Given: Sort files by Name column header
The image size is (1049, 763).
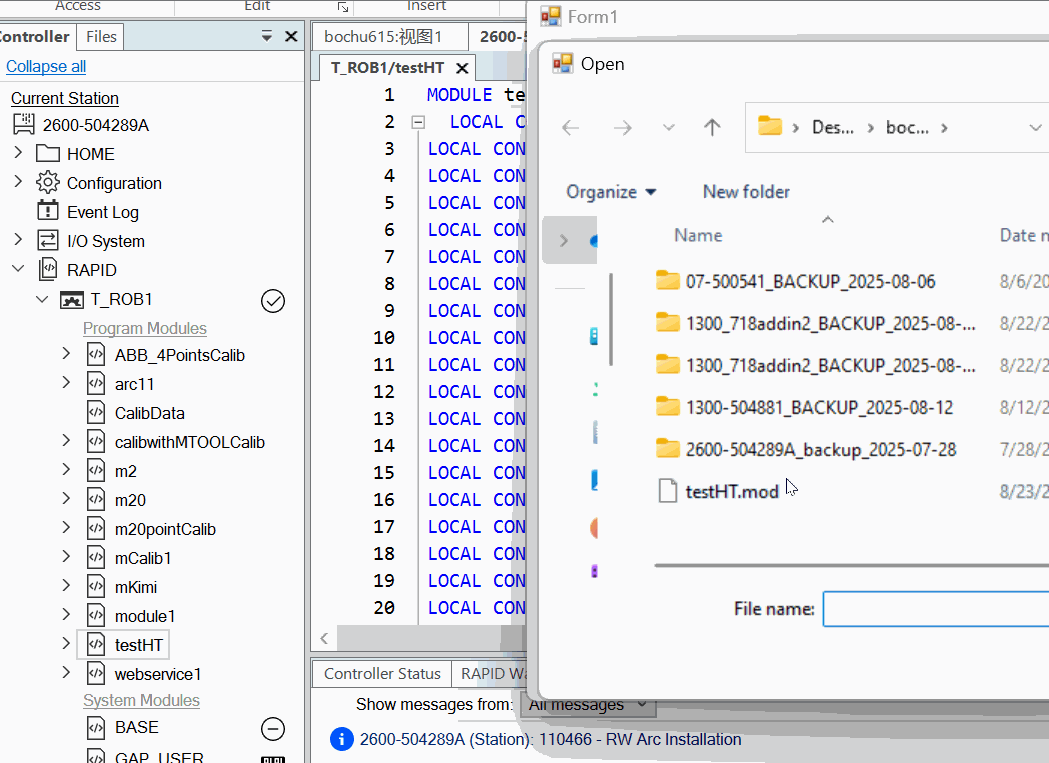Looking at the screenshot, I should point(698,235).
